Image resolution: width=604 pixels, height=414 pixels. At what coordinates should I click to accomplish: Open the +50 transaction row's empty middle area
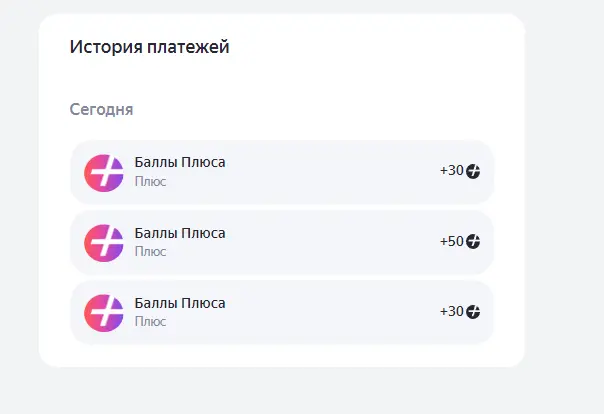pos(331,243)
